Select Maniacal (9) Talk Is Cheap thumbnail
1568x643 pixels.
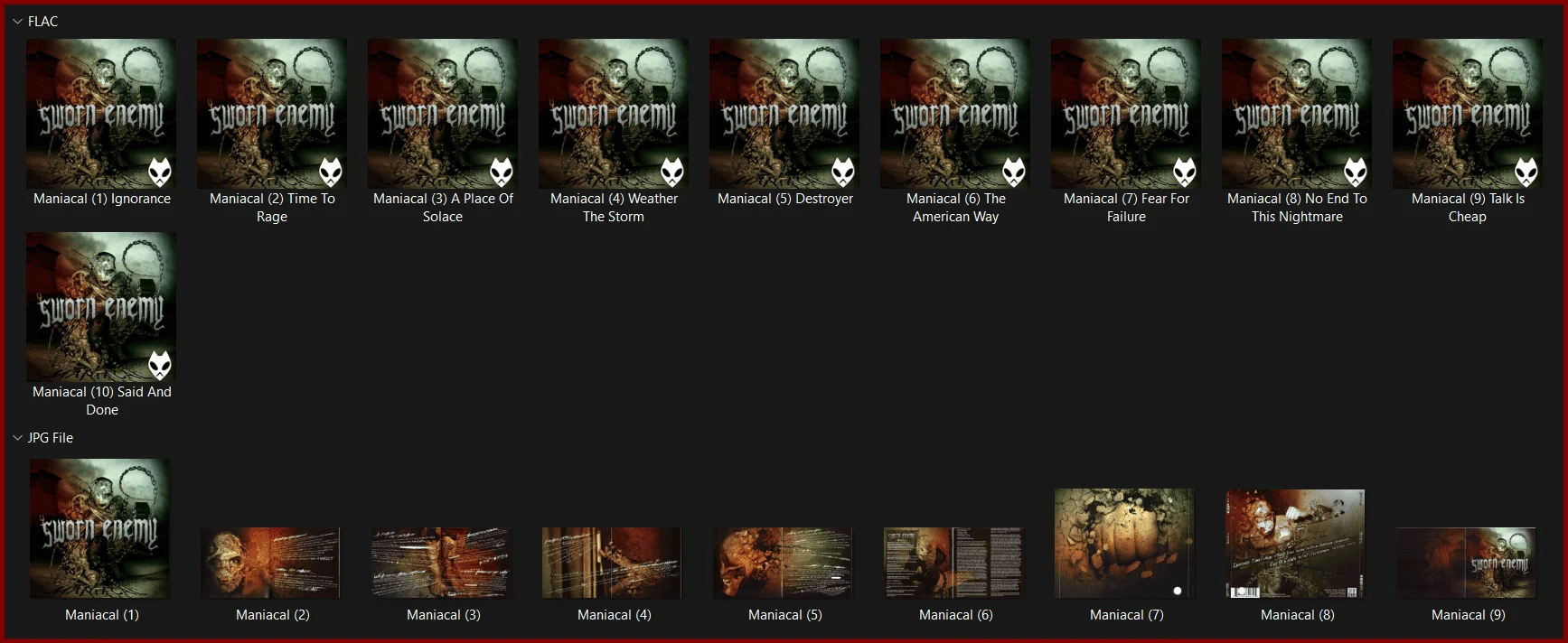[x=1468, y=114]
